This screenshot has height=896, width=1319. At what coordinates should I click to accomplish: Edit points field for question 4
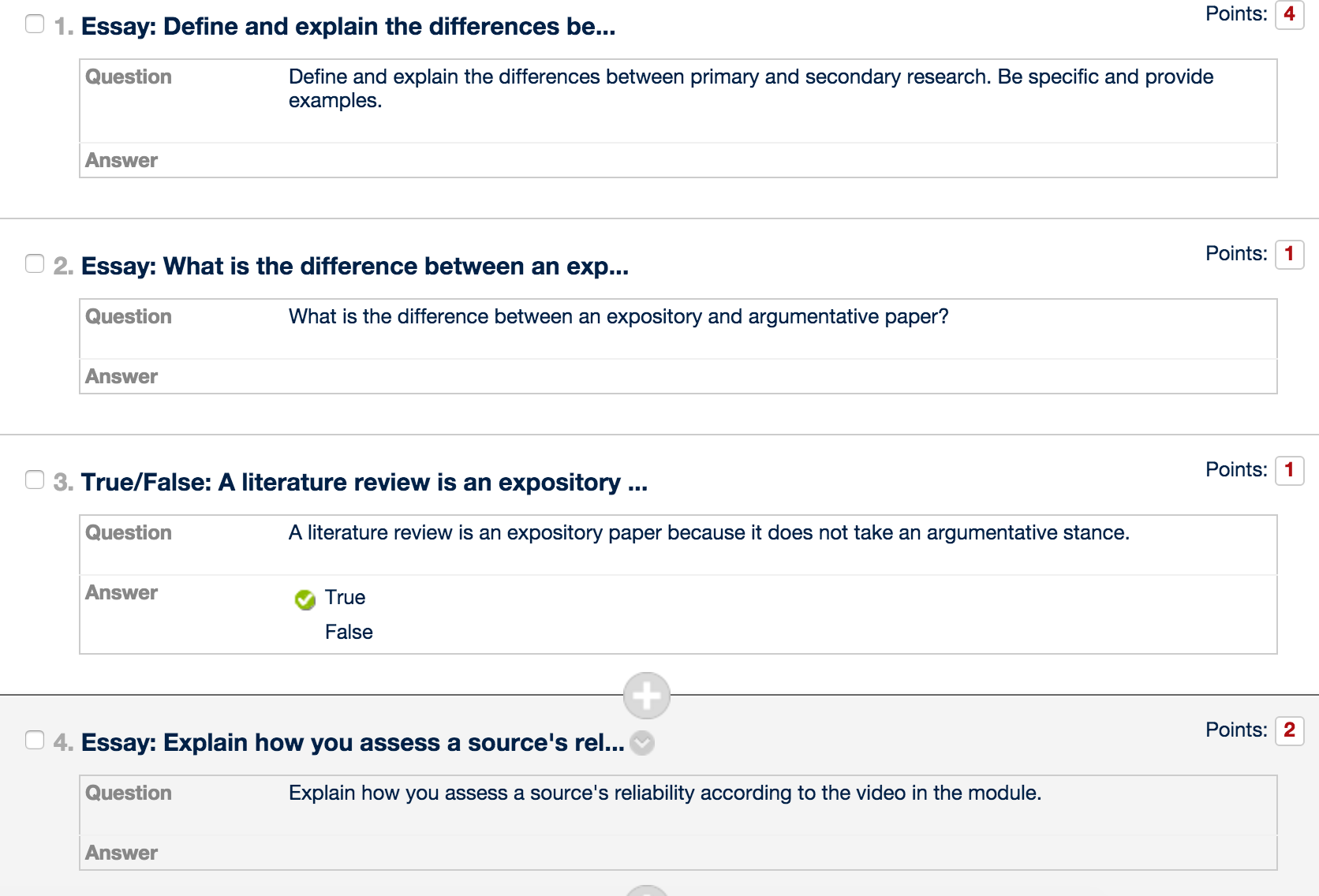1289,730
